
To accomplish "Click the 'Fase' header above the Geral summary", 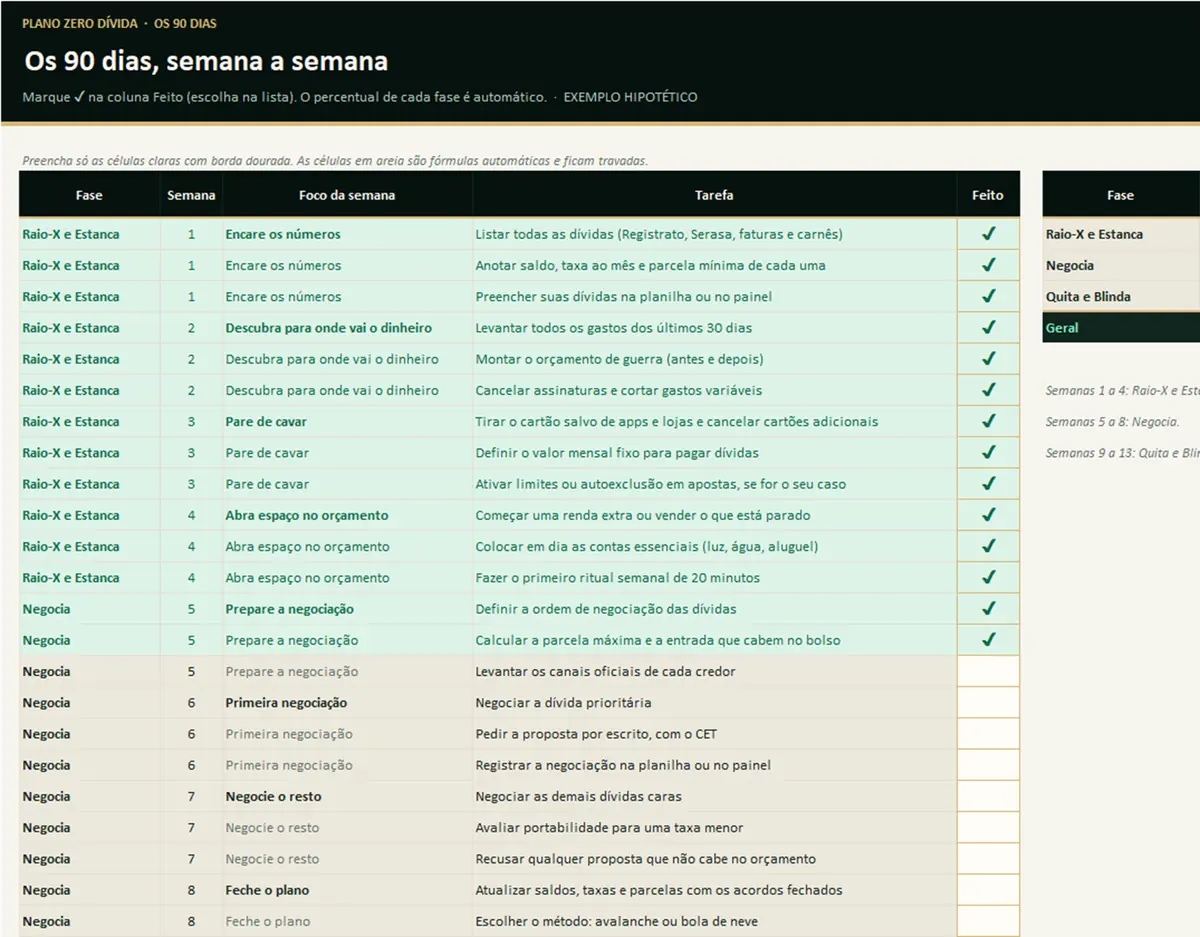I will [x=1120, y=195].
